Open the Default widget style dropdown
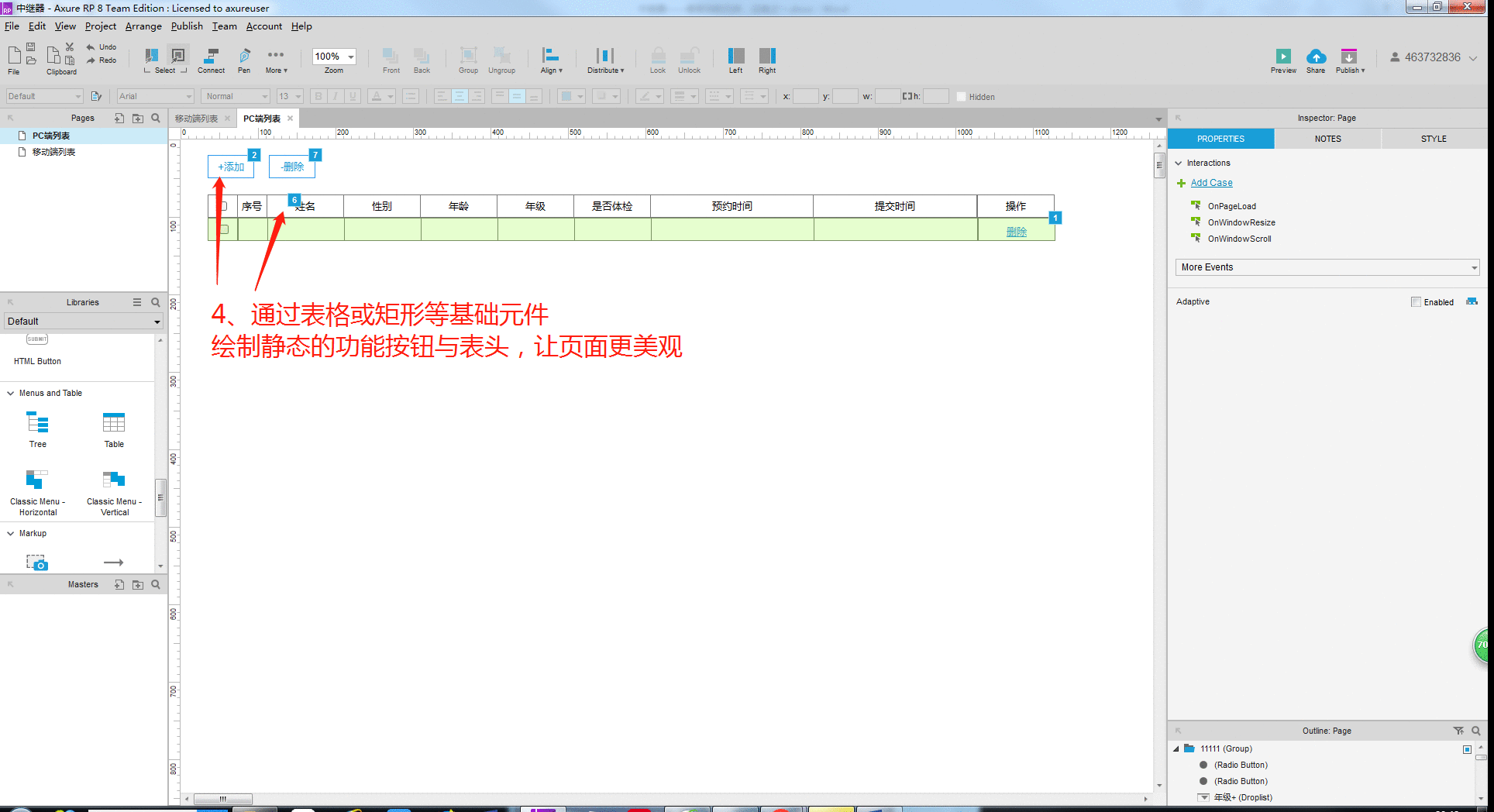The image size is (1494, 812). [44, 96]
